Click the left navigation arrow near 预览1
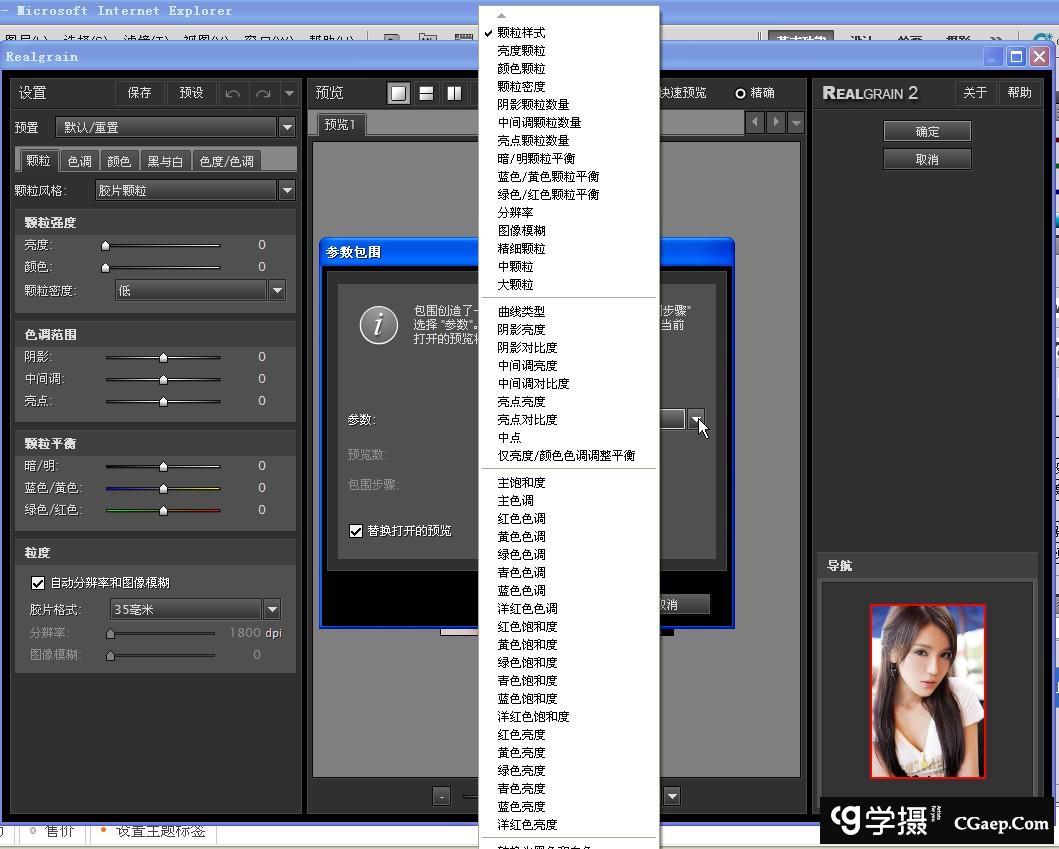Image resolution: width=1059 pixels, height=849 pixels. coord(755,122)
